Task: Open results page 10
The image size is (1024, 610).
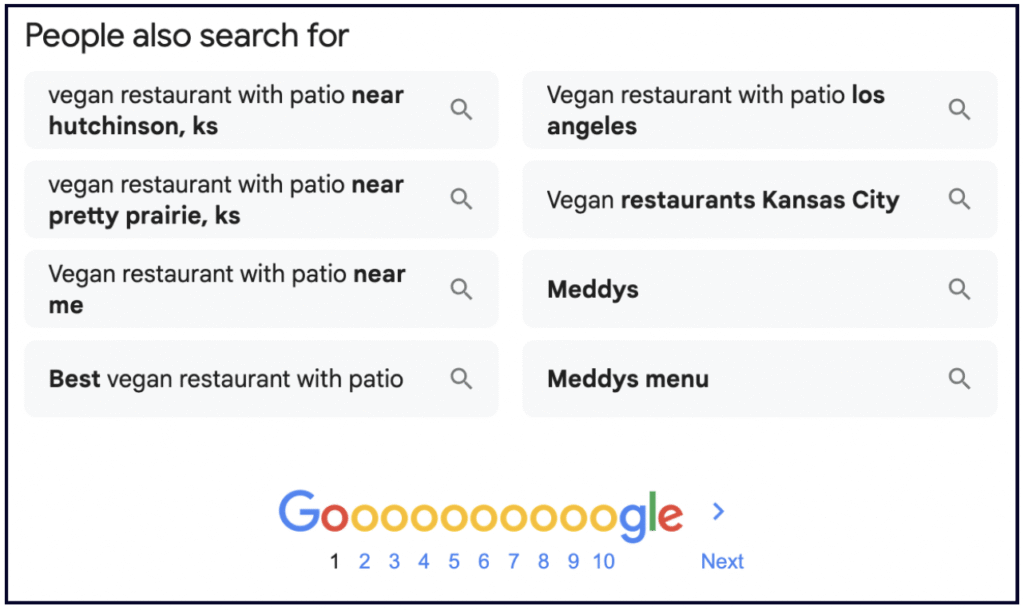Action: [x=603, y=561]
